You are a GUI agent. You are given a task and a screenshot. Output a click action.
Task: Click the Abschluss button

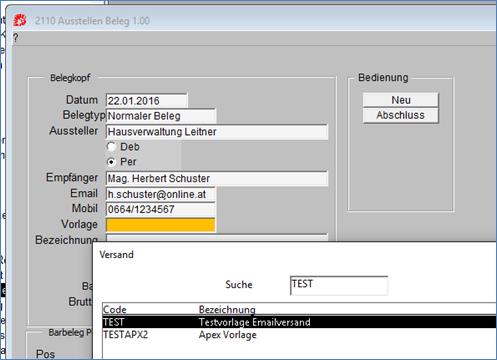point(401,115)
